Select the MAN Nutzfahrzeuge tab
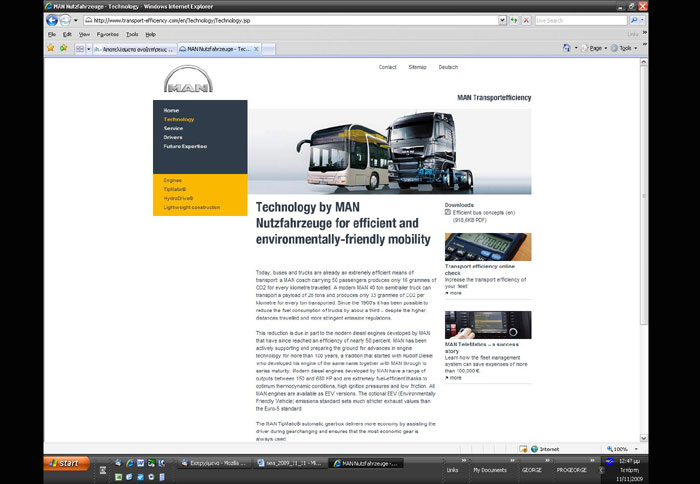The height and width of the screenshot is (484, 700). [215, 49]
